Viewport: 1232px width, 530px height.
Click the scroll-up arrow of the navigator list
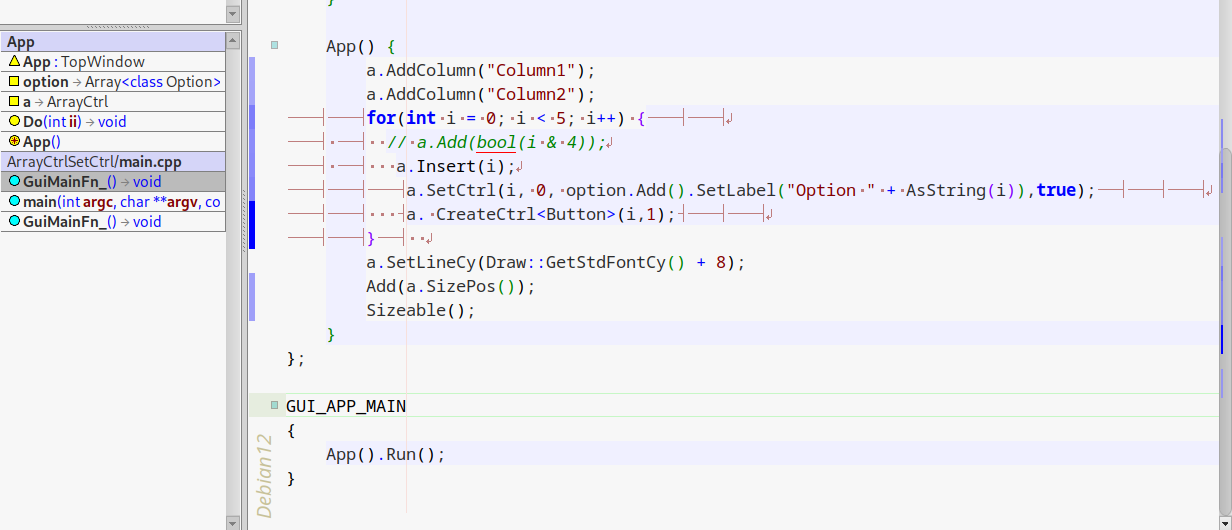[x=233, y=40]
